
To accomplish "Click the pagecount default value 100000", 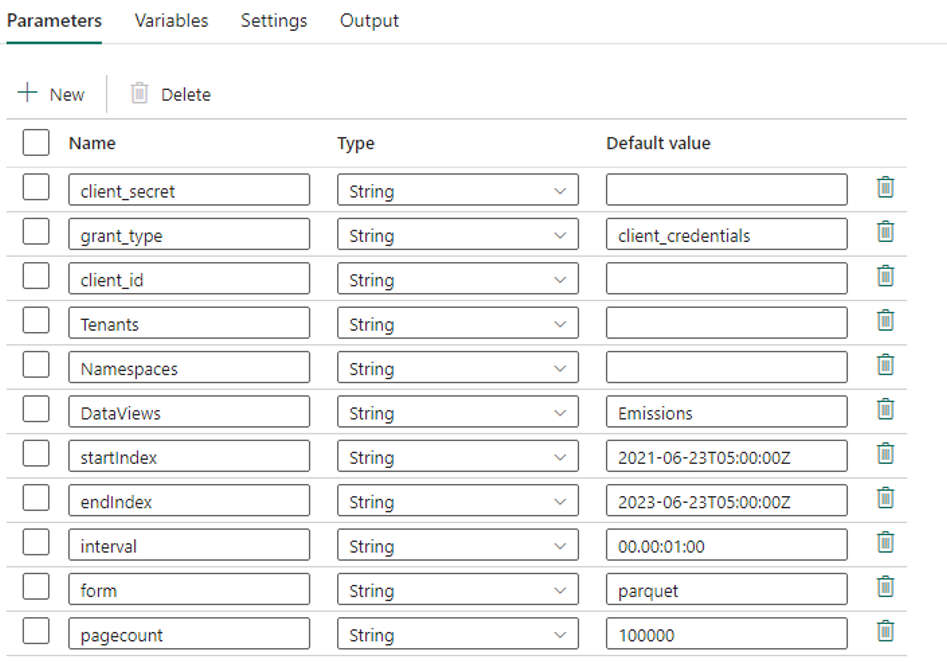I will 727,633.
